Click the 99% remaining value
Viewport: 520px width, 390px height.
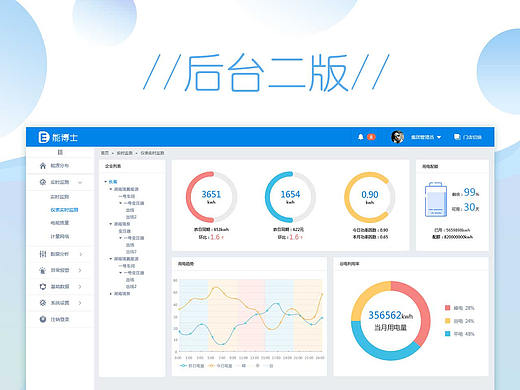(x=471, y=192)
